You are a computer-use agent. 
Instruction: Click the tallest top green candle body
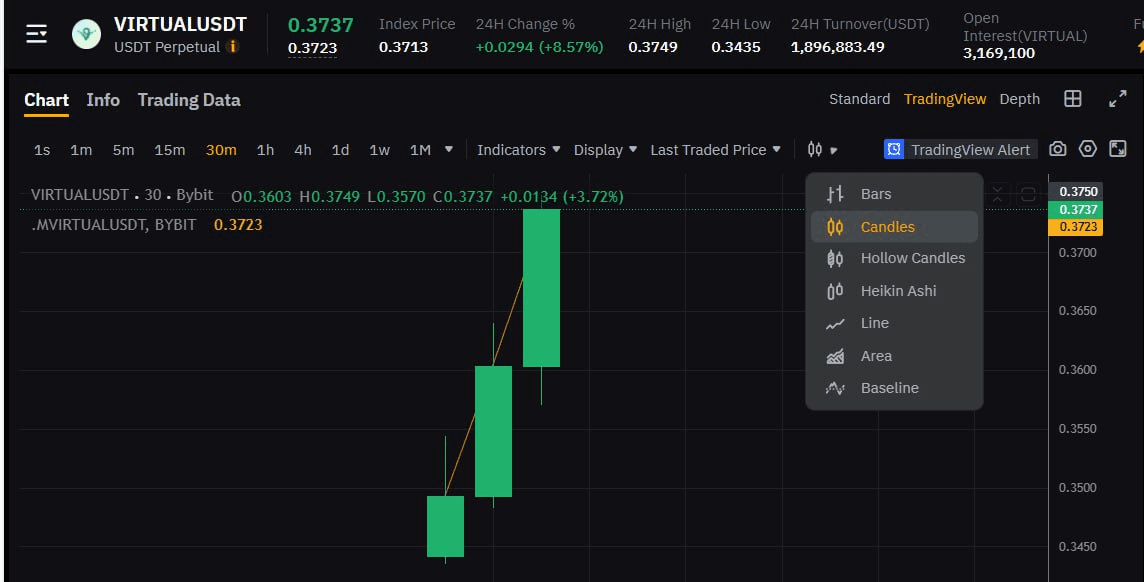click(541, 288)
